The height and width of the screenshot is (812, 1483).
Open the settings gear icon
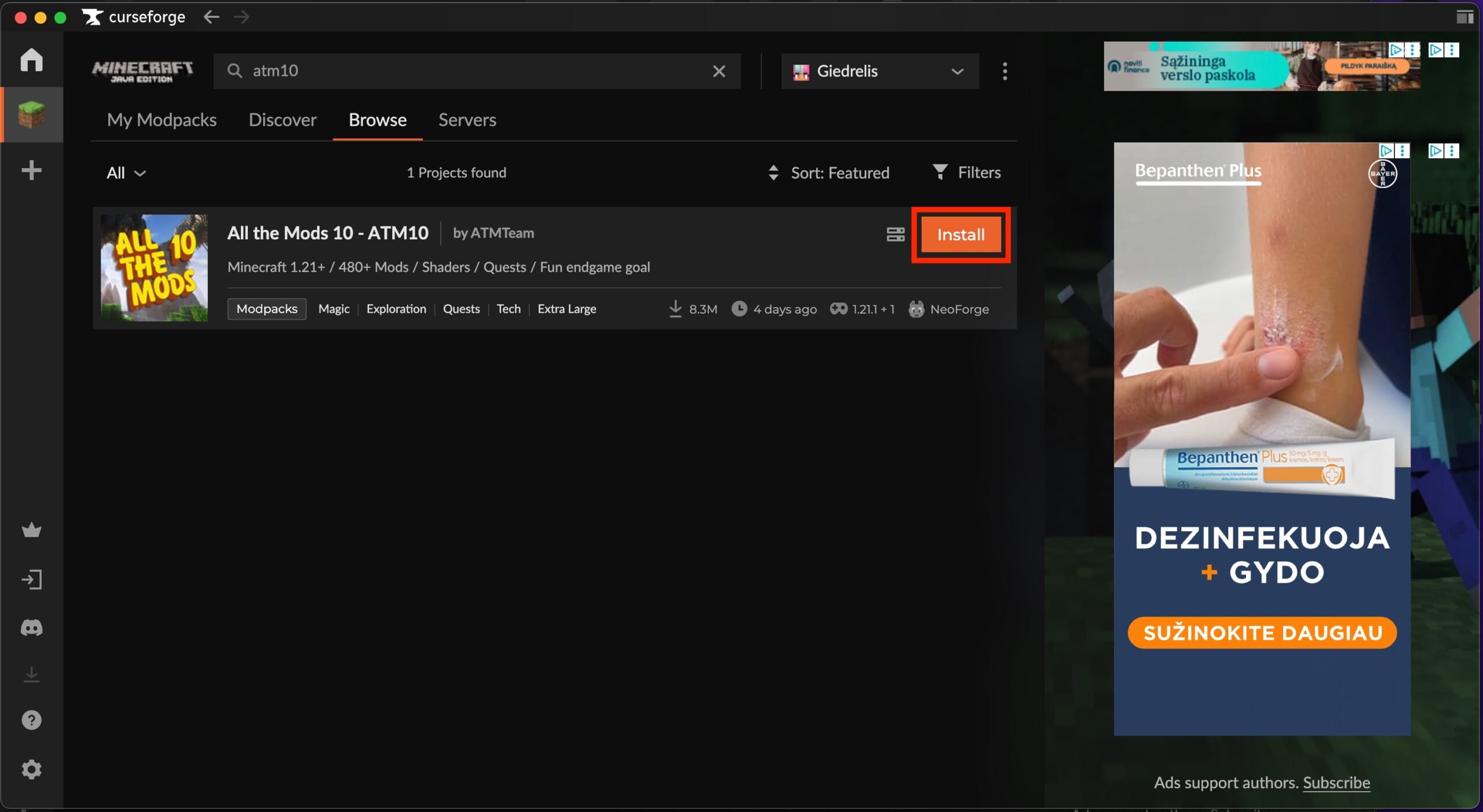31,769
